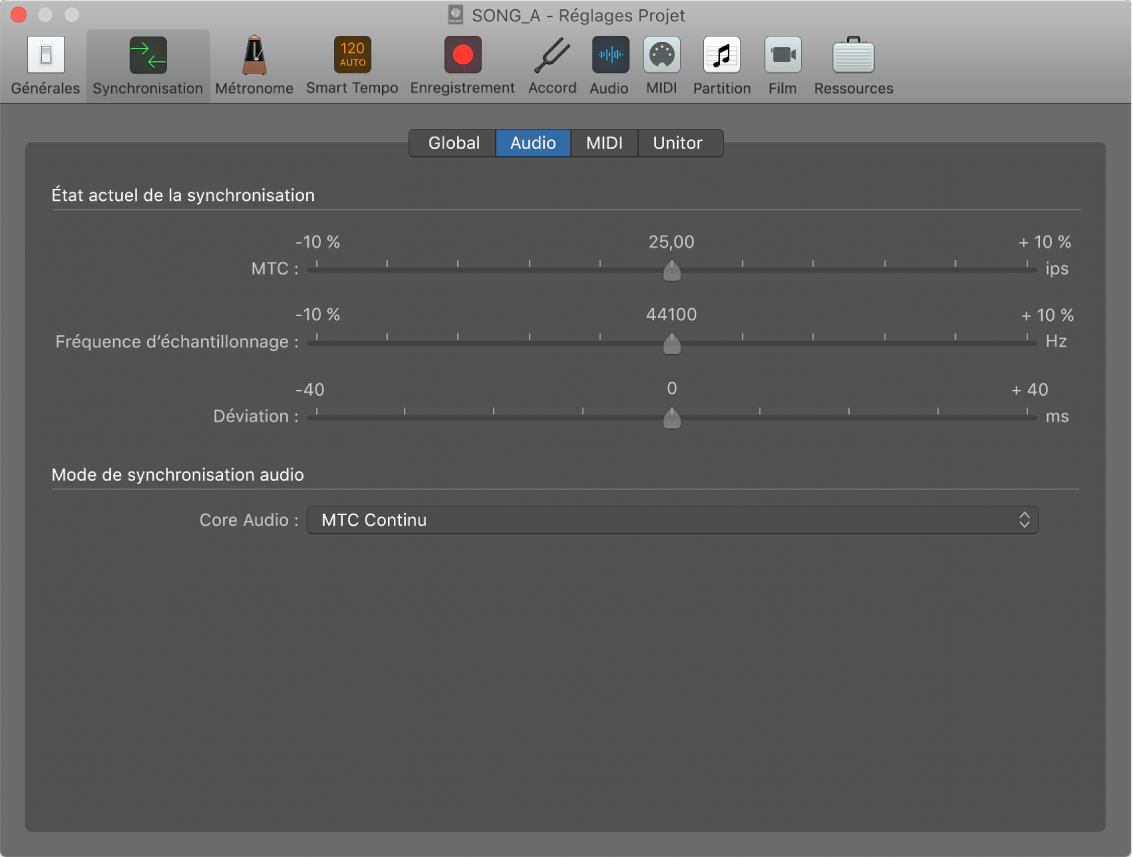Screen dimensions: 1133x857
Task: Click the MTC slider handle
Action: pos(672,270)
